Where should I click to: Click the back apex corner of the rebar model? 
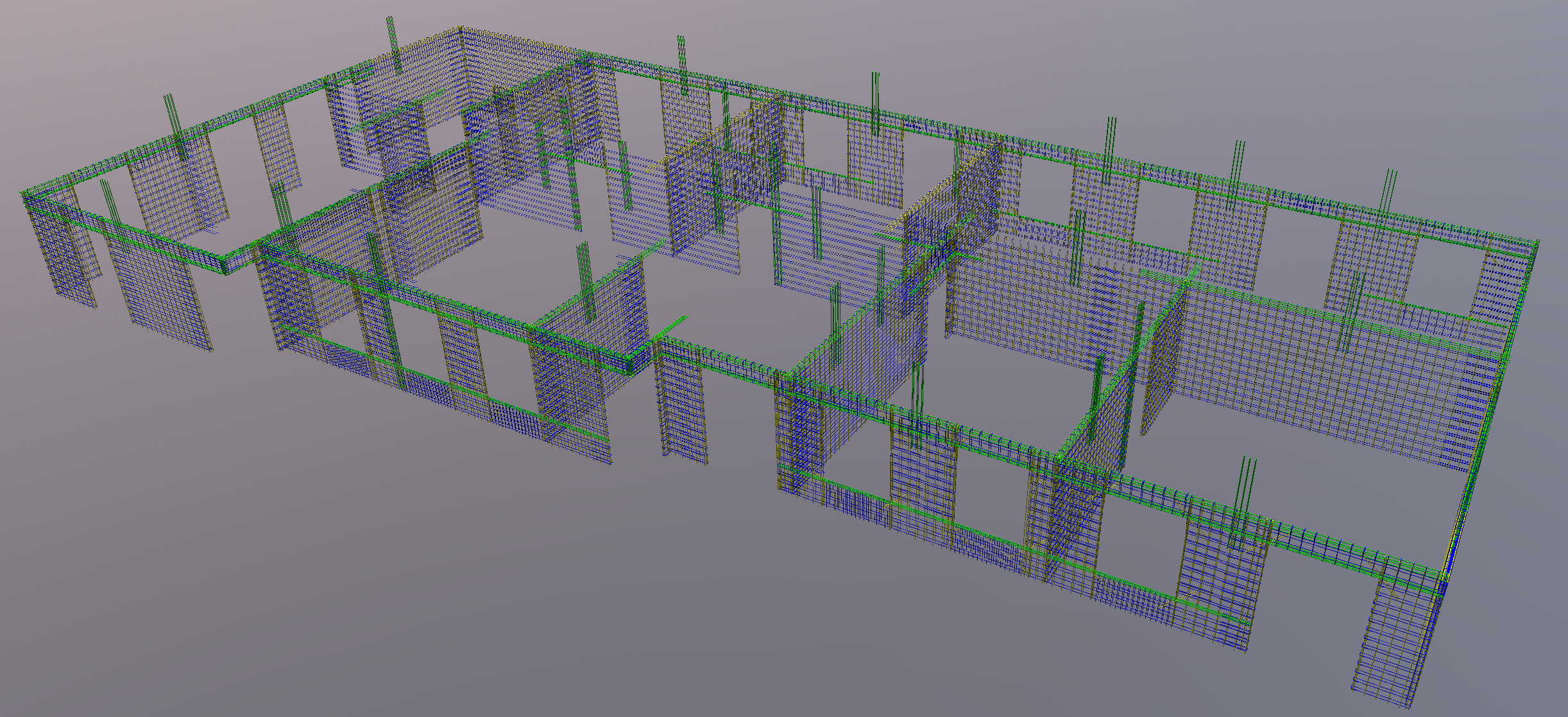tap(460, 28)
